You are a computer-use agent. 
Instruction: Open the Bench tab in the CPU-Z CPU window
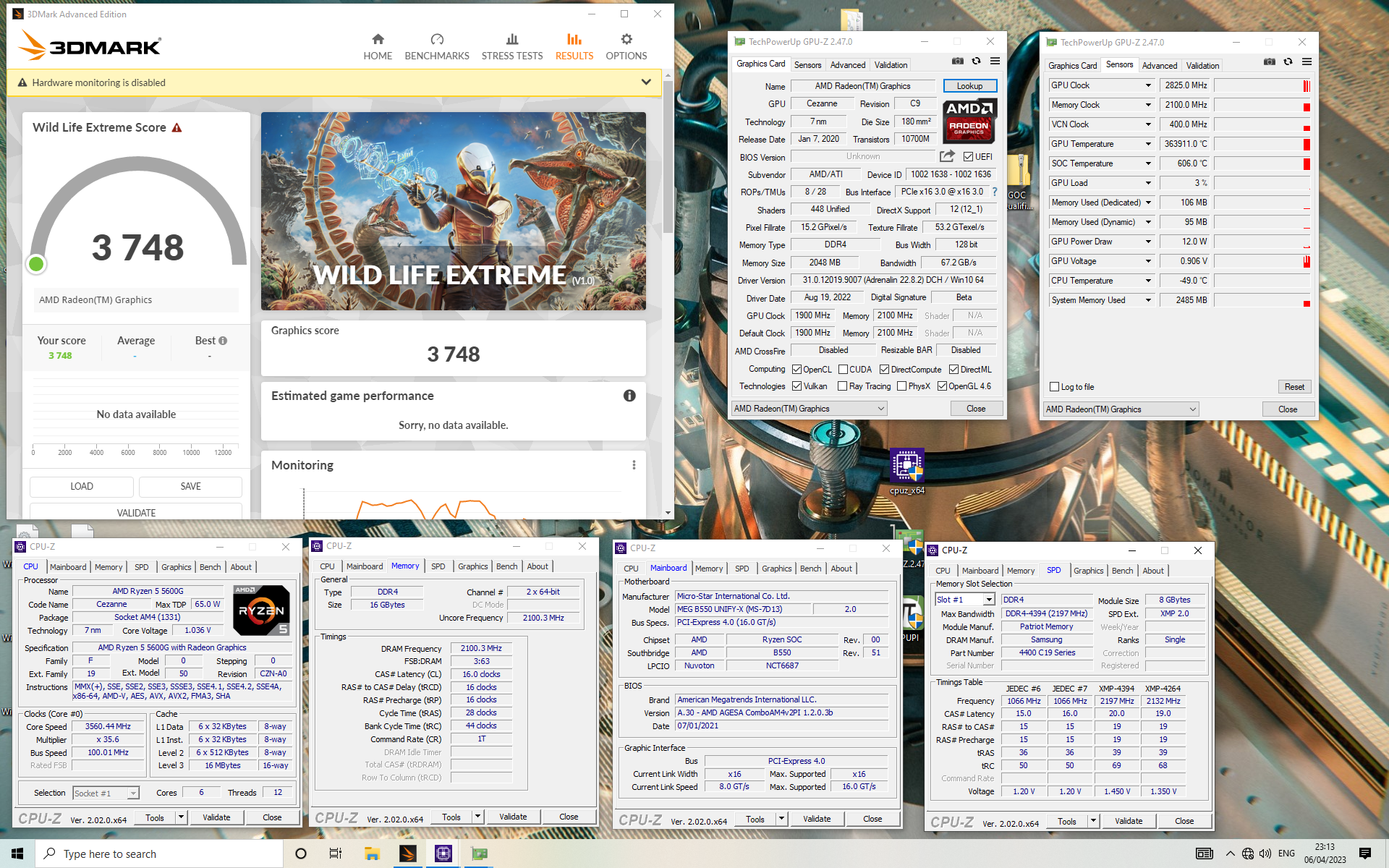point(210,567)
